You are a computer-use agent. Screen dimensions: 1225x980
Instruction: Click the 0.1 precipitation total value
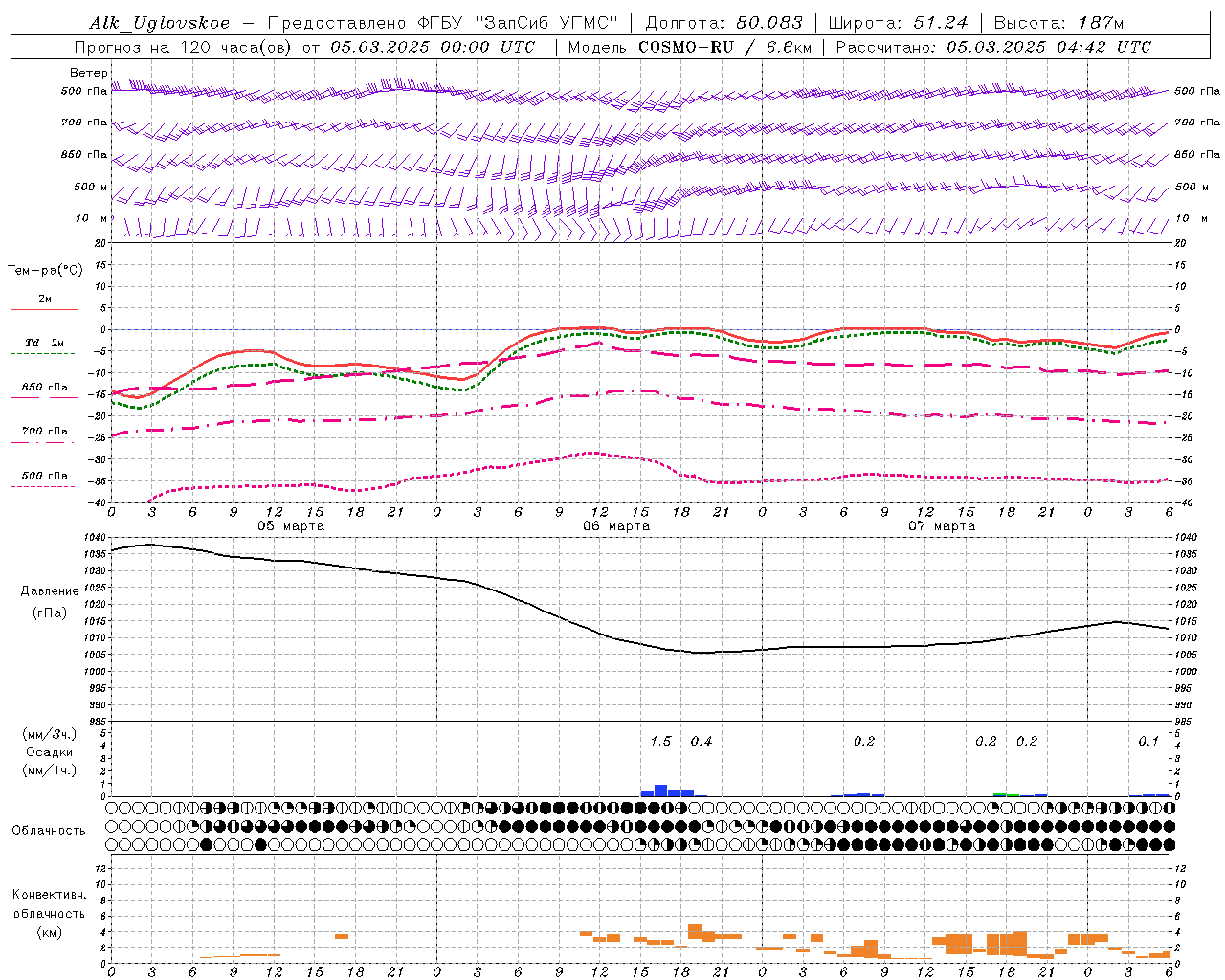1148,741
